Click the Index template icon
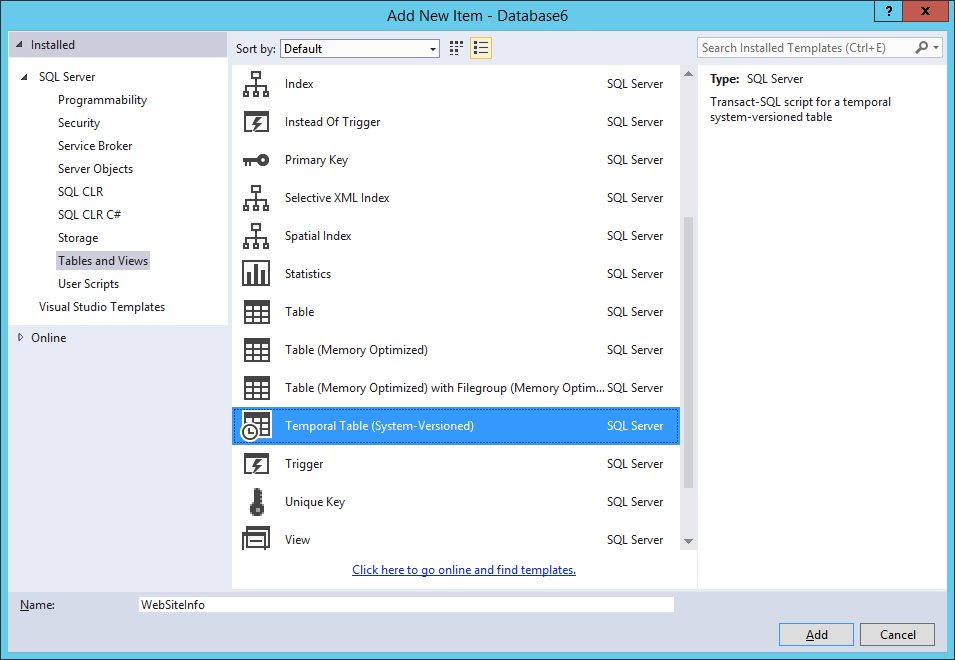Viewport: 955px width, 660px height. click(256, 85)
